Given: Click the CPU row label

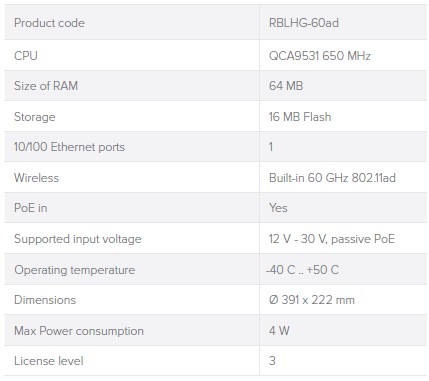Looking at the screenshot, I should (x=26, y=56).
